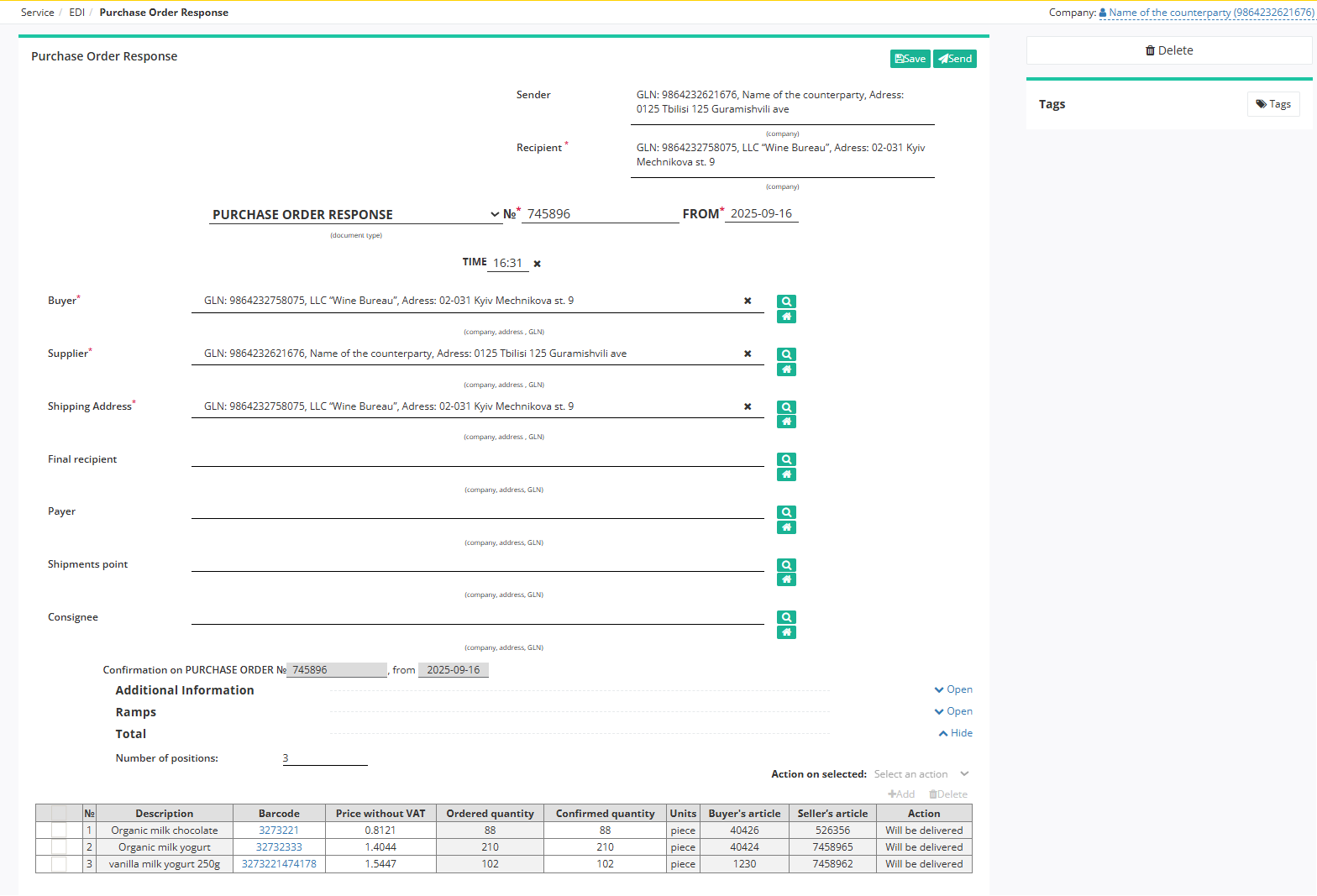
Task: Click the confirmation from date field
Action: (454, 670)
